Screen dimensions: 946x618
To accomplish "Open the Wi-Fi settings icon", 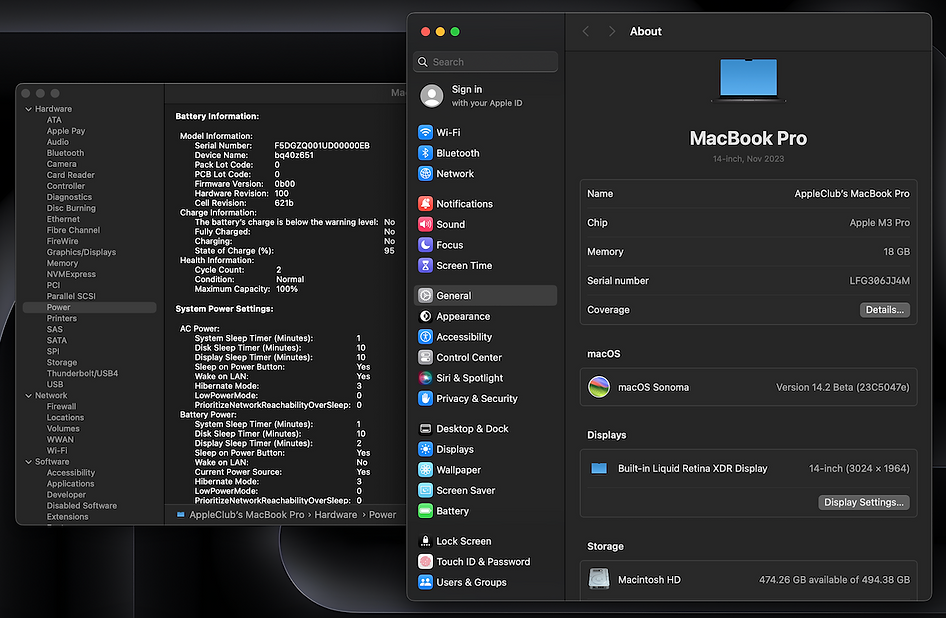I will click(x=425, y=132).
